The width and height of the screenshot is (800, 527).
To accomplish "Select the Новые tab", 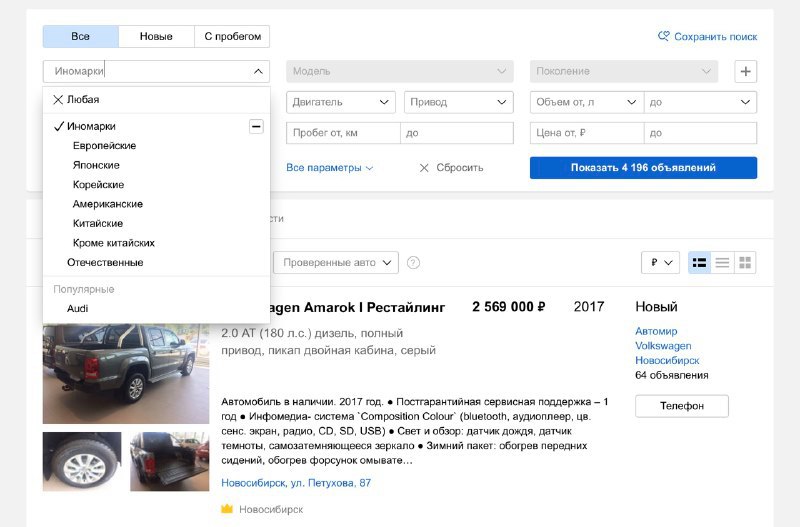I will tap(156, 36).
